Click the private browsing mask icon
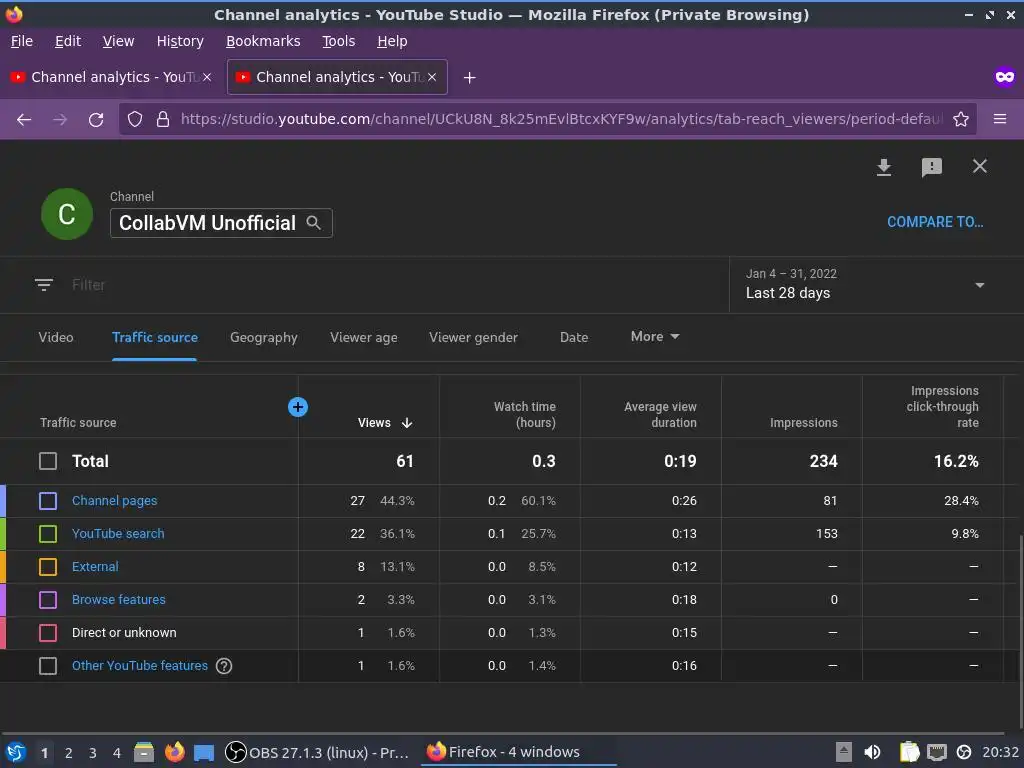This screenshot has height=768, width=1024. click(1004, 77)
